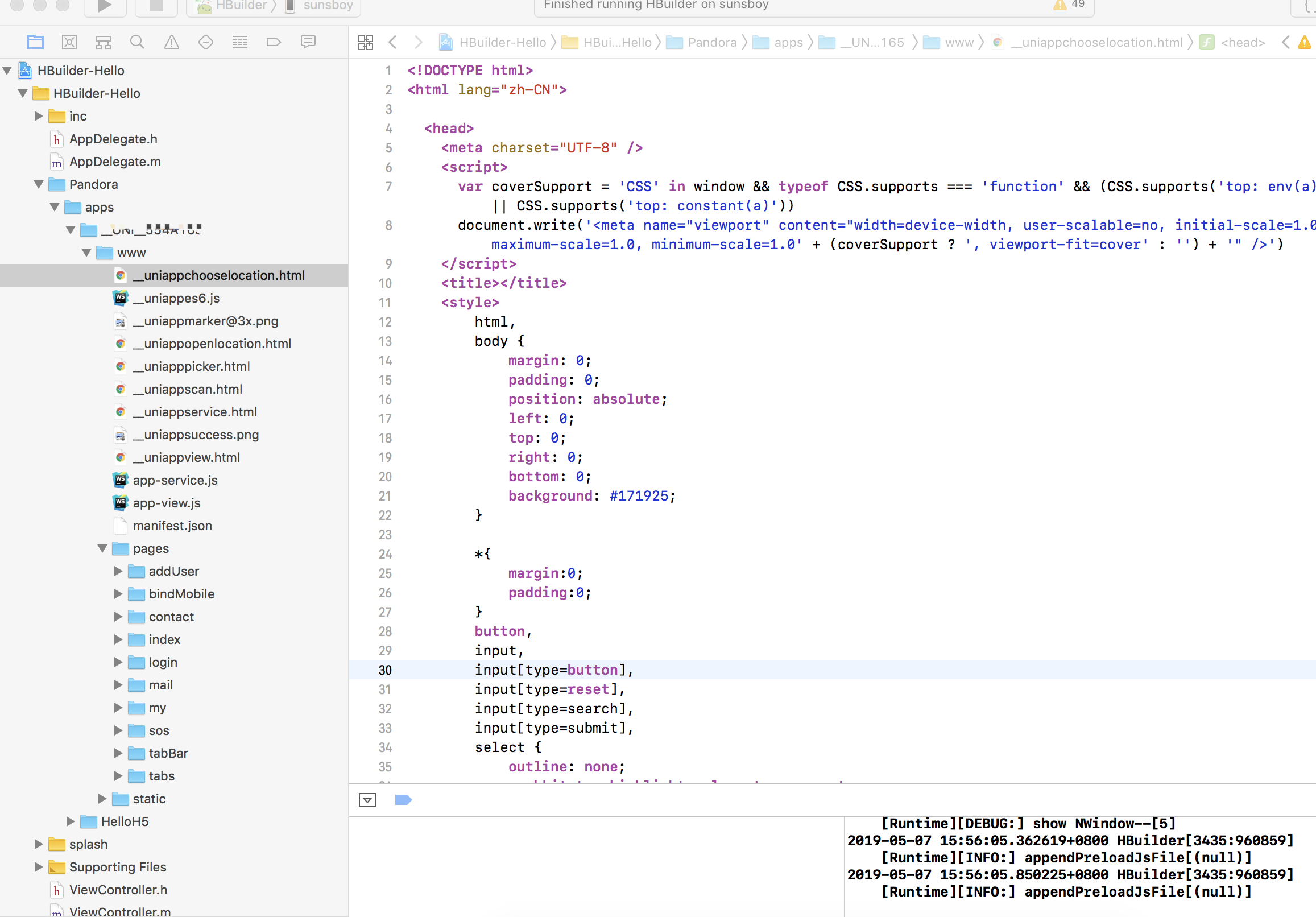Select the splash folder
Image resolution: width=1316 pixels, height=917 pixels.
[x=88, y=845]
